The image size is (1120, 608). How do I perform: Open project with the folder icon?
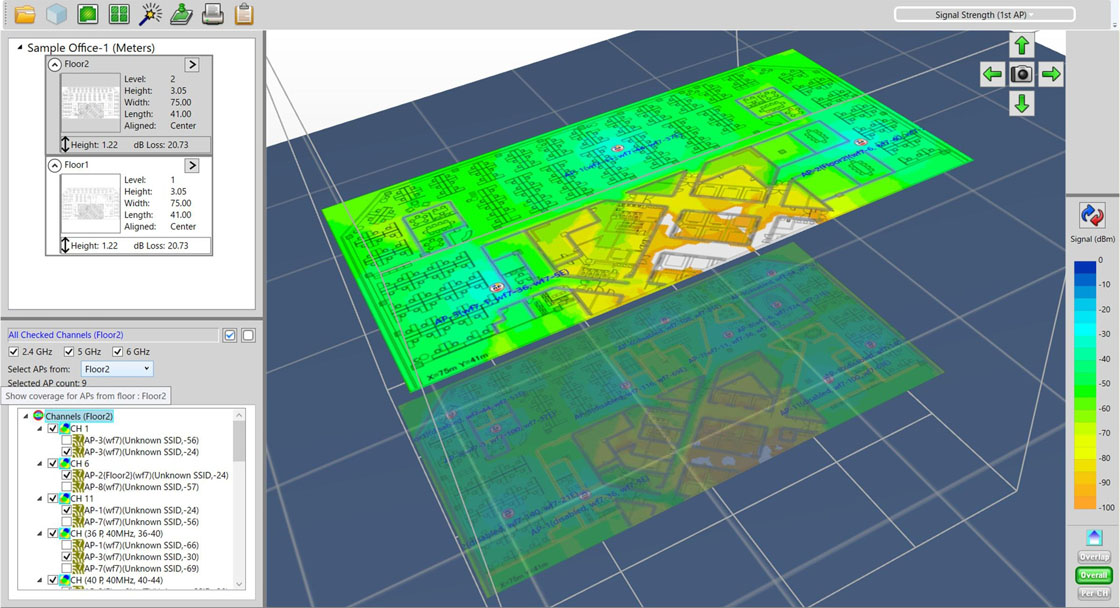[x=25, y=14]
